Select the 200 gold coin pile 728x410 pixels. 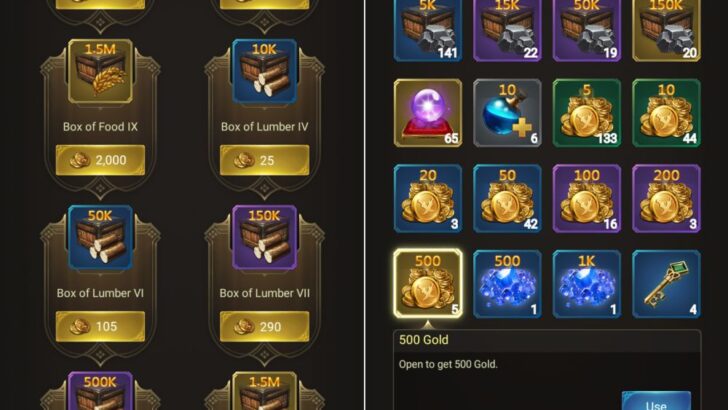[x=666, y=198]
